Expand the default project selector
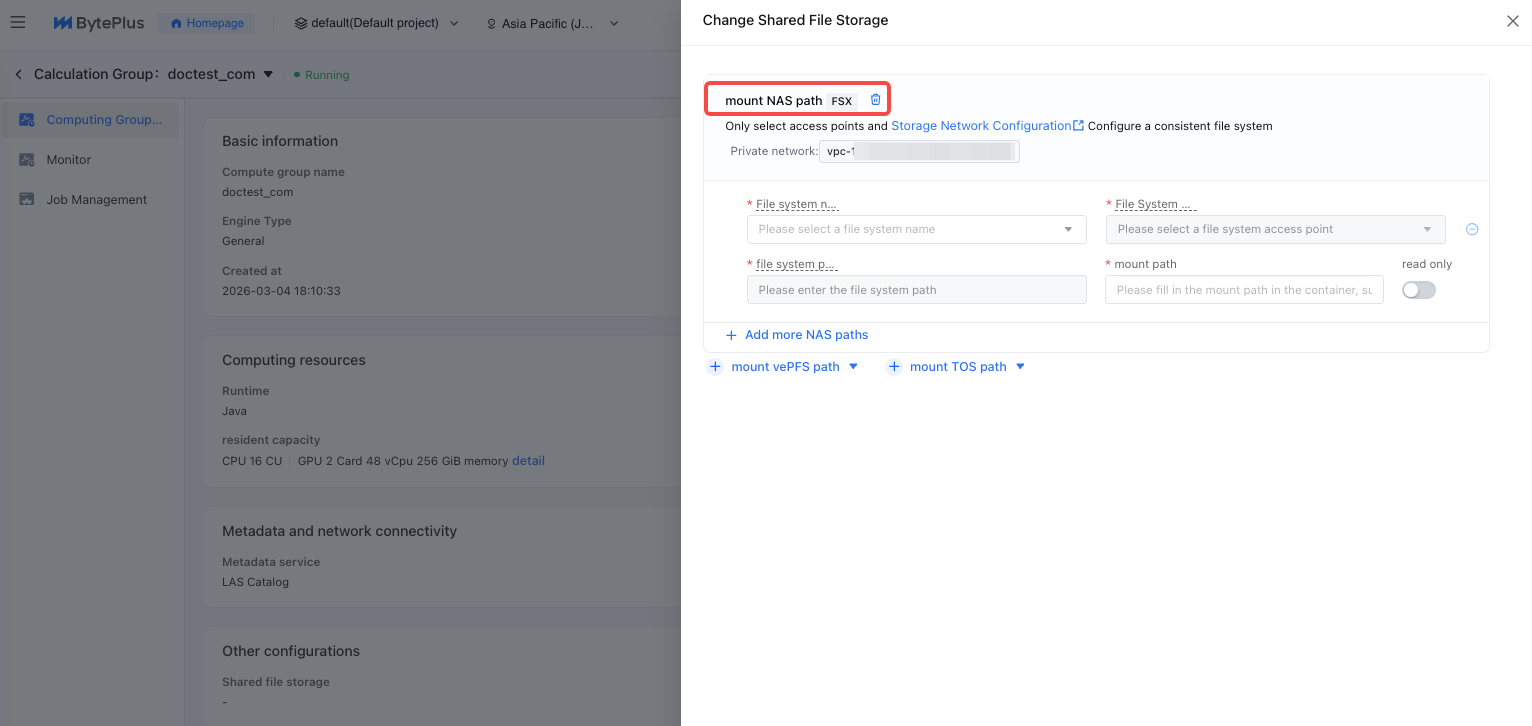Screen dimensions: 1532x726 [x=377, y=23]
